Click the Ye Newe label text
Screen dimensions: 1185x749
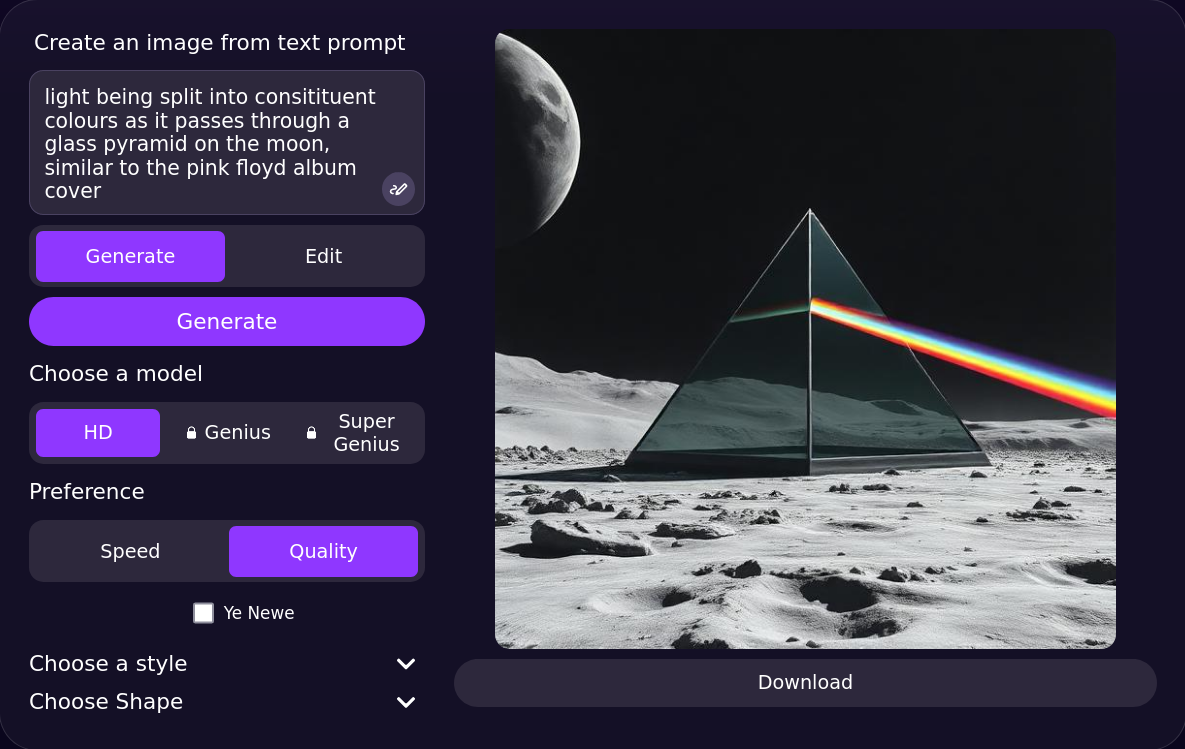pyautogui.click(x=258, y=613)
